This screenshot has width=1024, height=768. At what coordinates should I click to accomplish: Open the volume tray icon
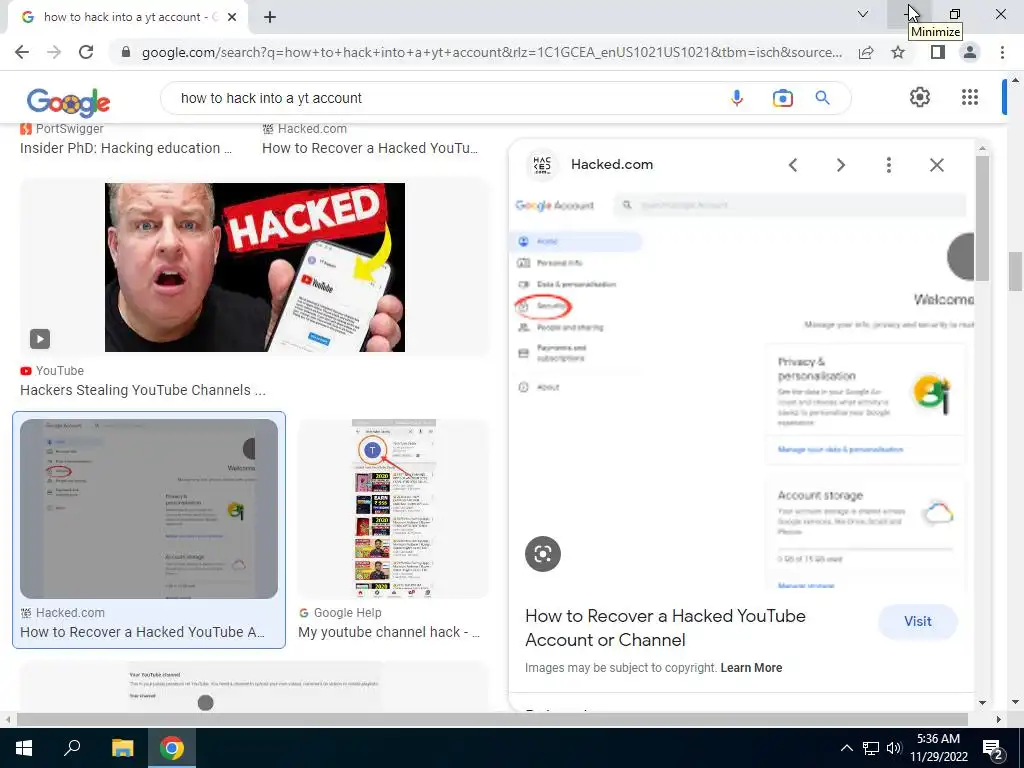tap(894, 748)
